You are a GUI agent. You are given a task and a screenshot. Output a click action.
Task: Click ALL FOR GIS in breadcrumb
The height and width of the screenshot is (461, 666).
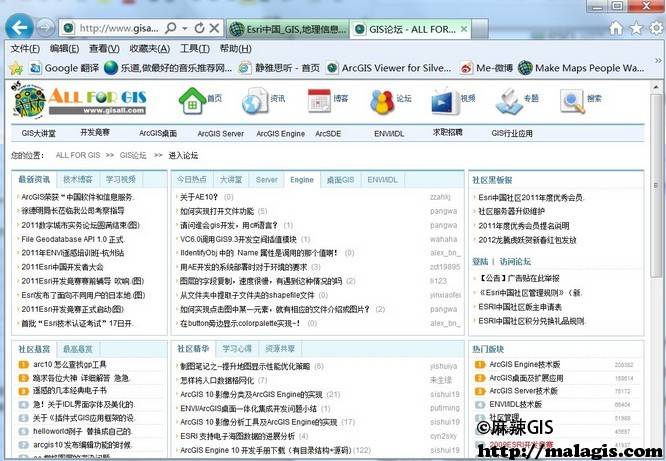[x=78, y=156]
